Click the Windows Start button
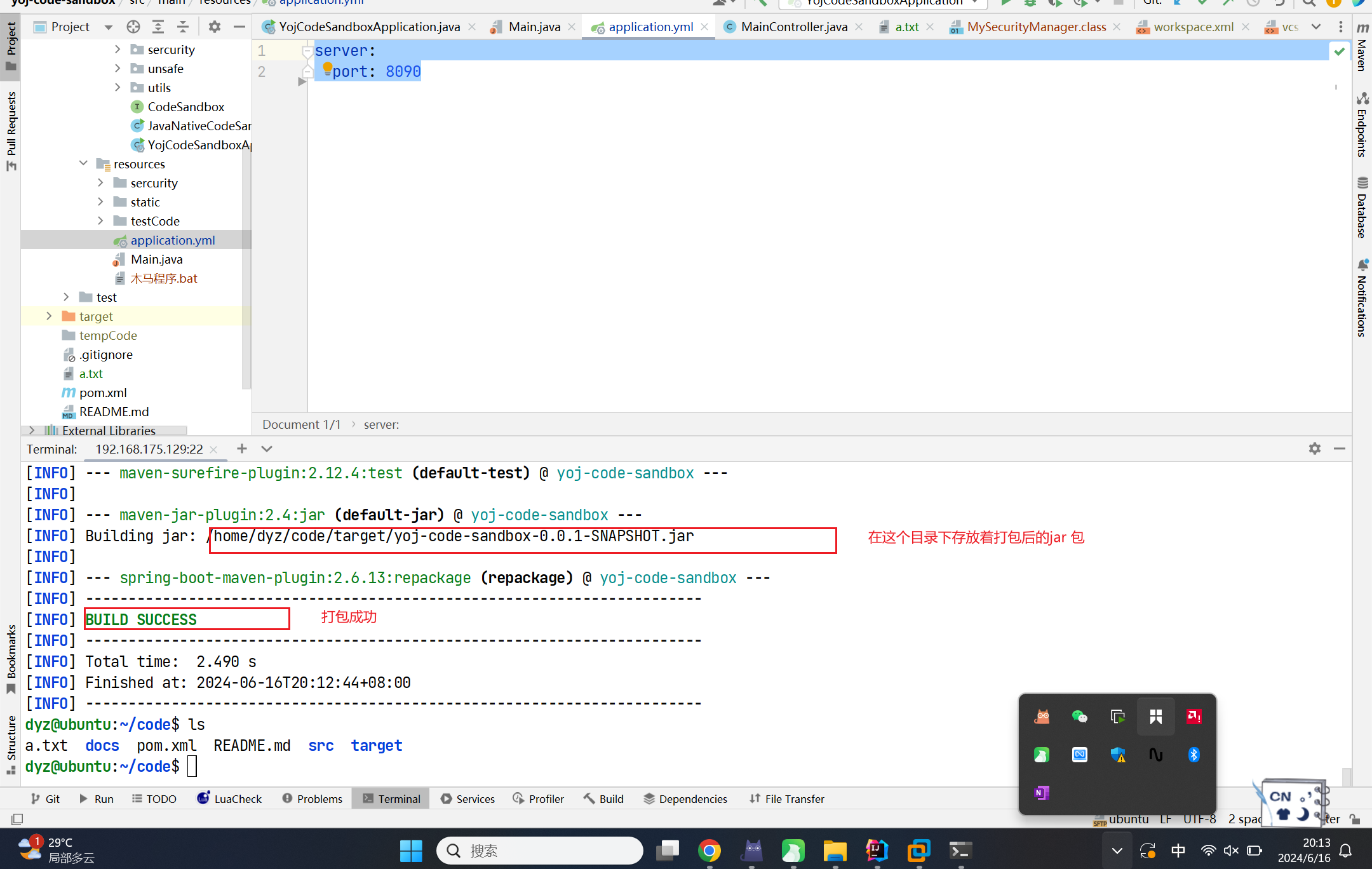Image resolution: width=1372 pixels, height=869 pixels. coord(411,851)
